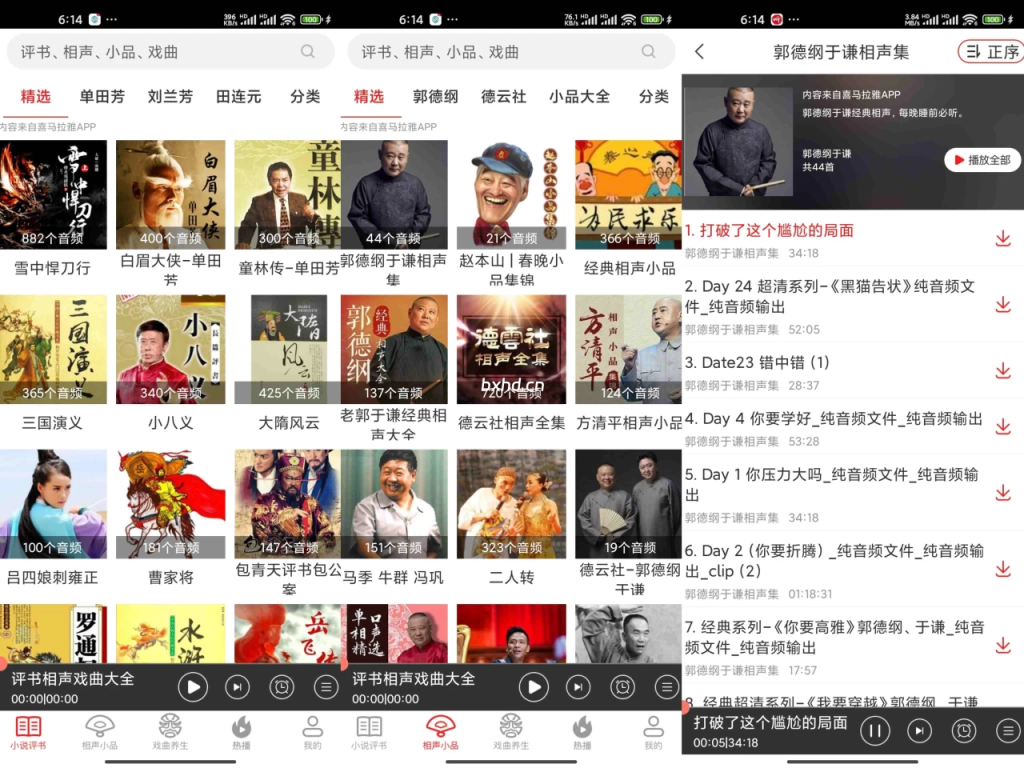Pause playback in right screen player bar
1024x768 pixels.
[x=874, y=731]
